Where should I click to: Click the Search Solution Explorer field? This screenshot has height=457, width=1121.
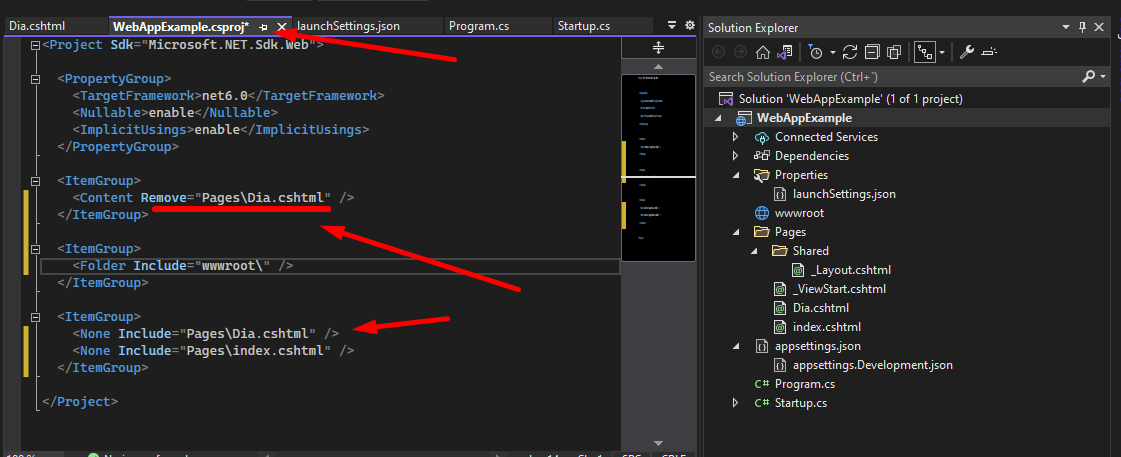[890, 76]
